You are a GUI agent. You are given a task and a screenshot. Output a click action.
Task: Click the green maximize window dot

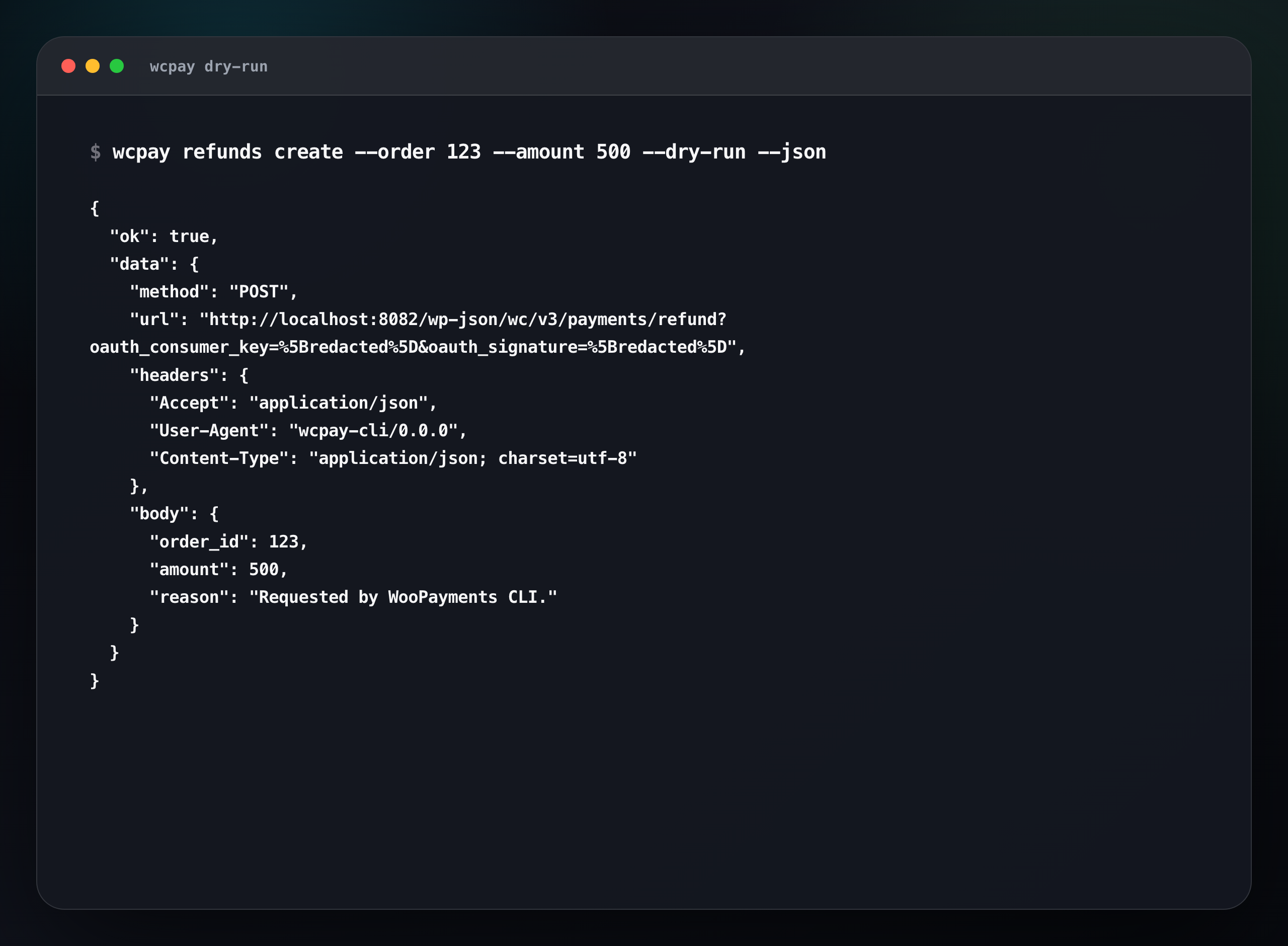[117, 66]
